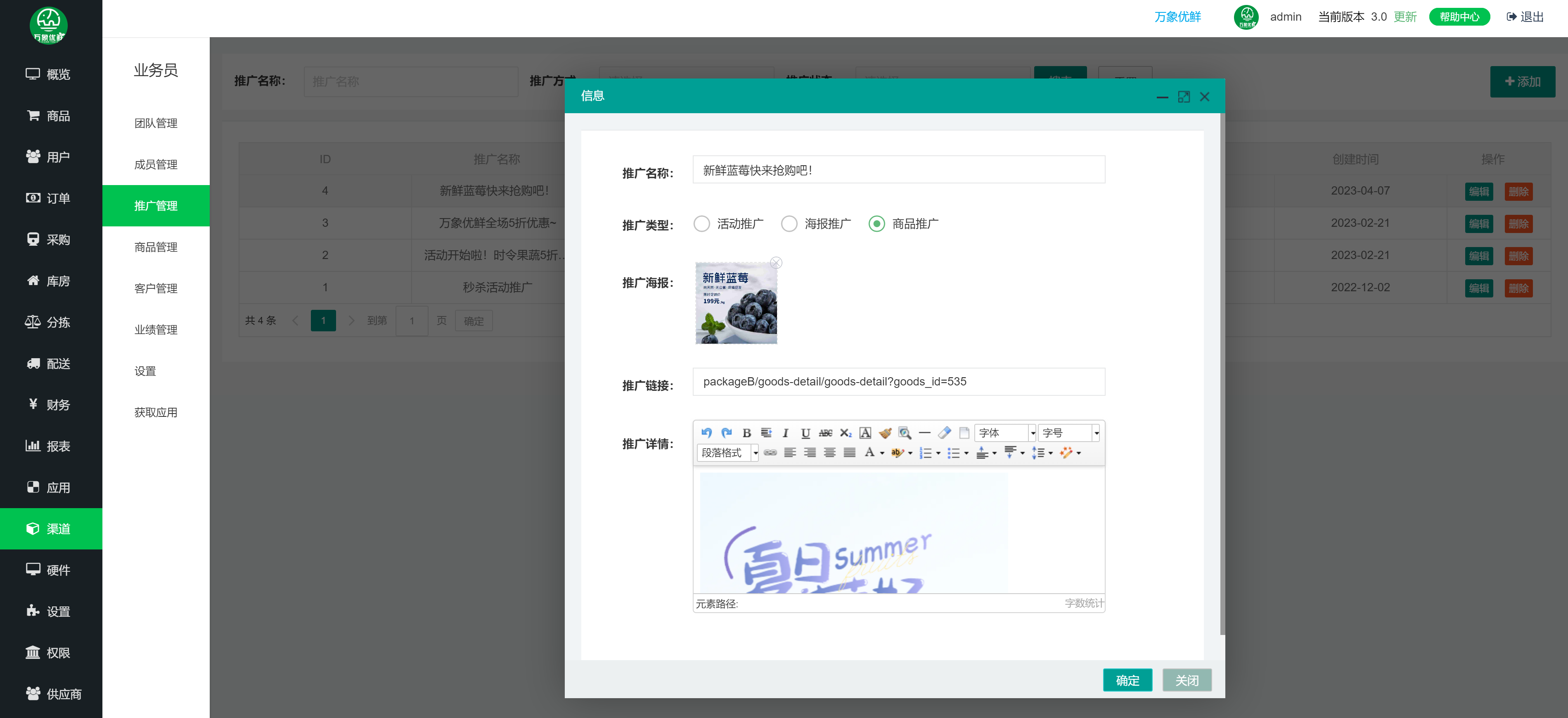The image size is (1568, 718).
Task: Click the dialog's vertical scrollbar
Action: (1222, 374)
